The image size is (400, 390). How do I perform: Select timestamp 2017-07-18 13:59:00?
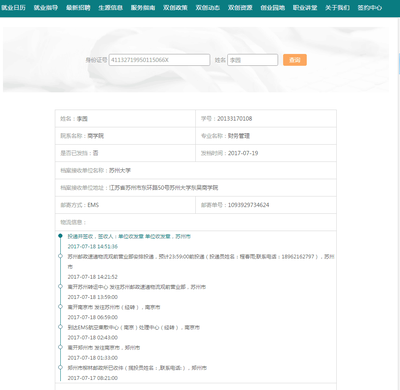click(93, 297)
